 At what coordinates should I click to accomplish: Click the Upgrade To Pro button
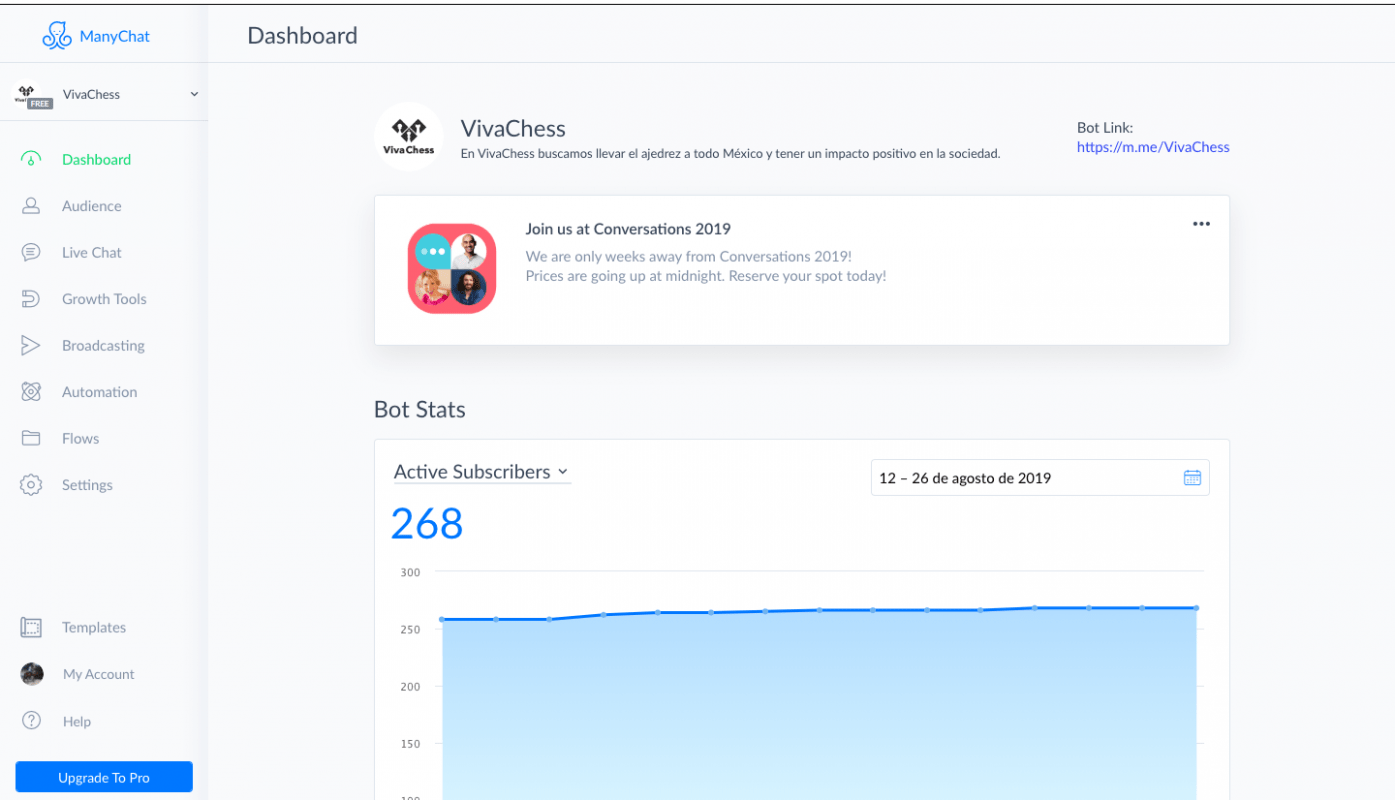coord(104,777)
